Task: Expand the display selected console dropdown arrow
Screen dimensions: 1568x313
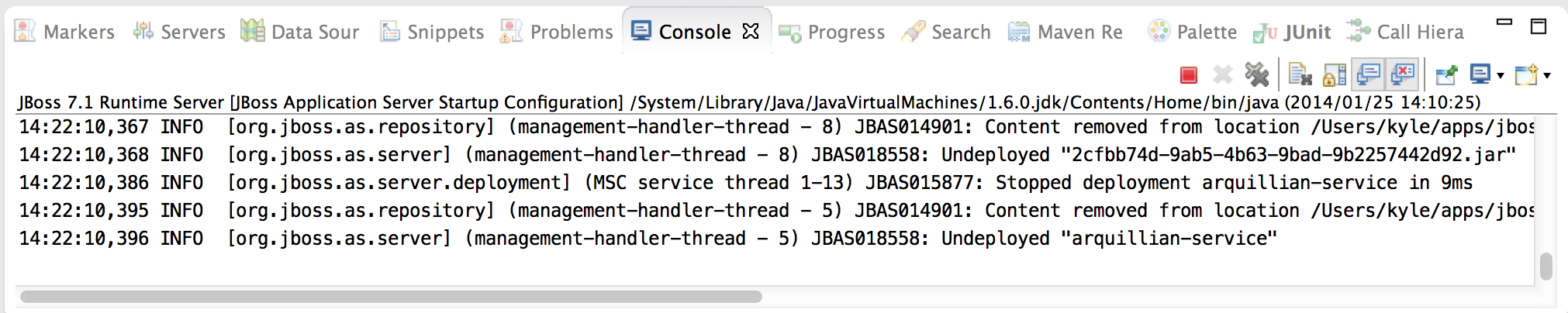Action: pos(1500,76)
